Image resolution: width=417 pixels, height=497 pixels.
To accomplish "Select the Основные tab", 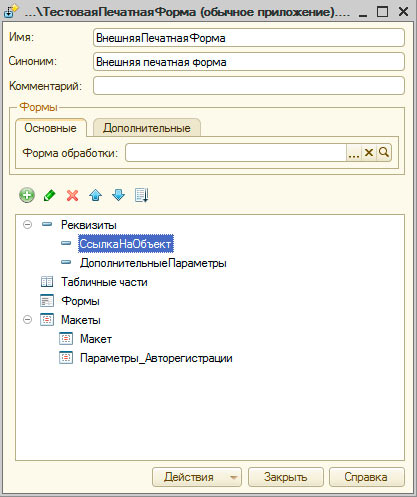I will click(51, 128).
